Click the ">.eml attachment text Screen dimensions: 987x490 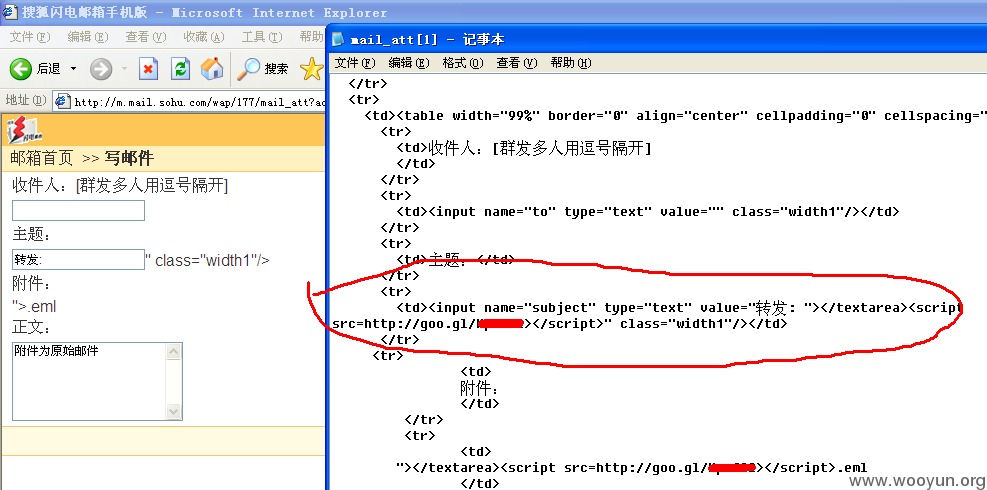pos(35,307)
